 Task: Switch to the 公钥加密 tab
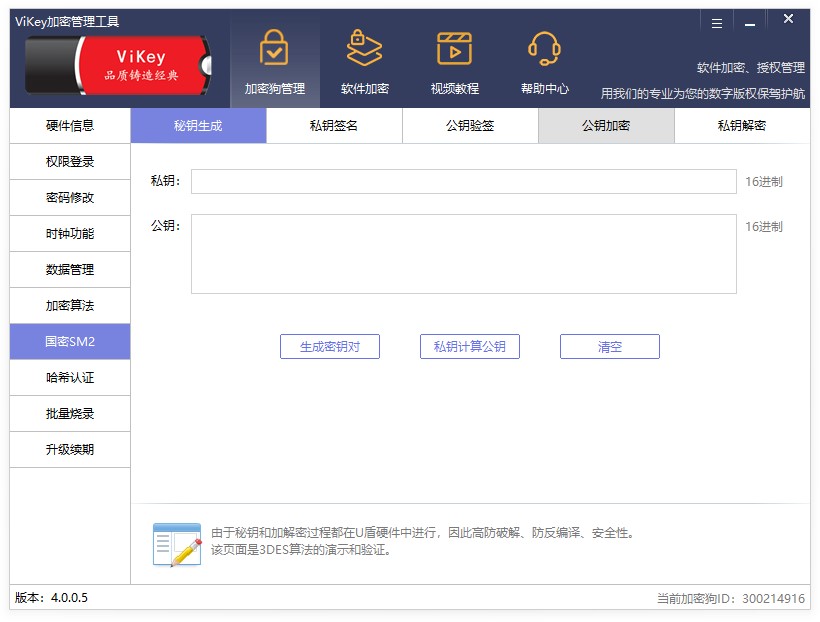tap(606, 126)
